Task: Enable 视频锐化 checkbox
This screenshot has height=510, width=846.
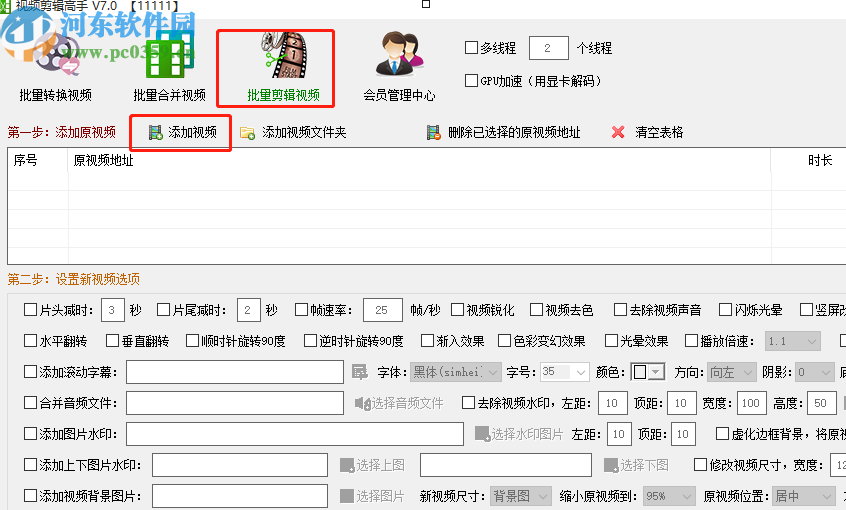Action: (x=458, y=310)
